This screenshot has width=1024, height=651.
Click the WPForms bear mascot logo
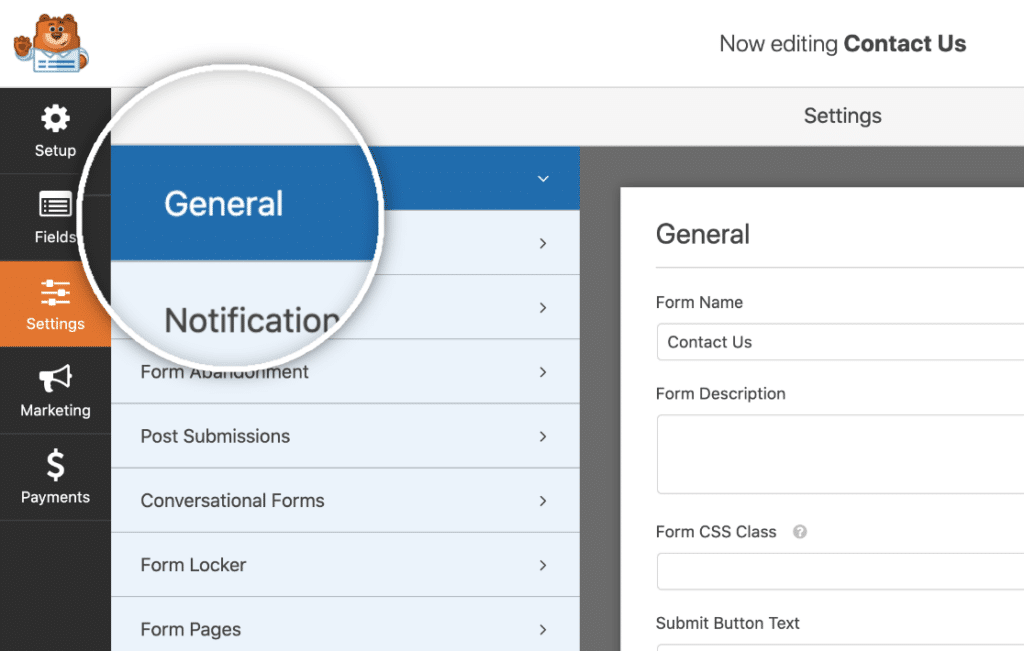(51, 43)
